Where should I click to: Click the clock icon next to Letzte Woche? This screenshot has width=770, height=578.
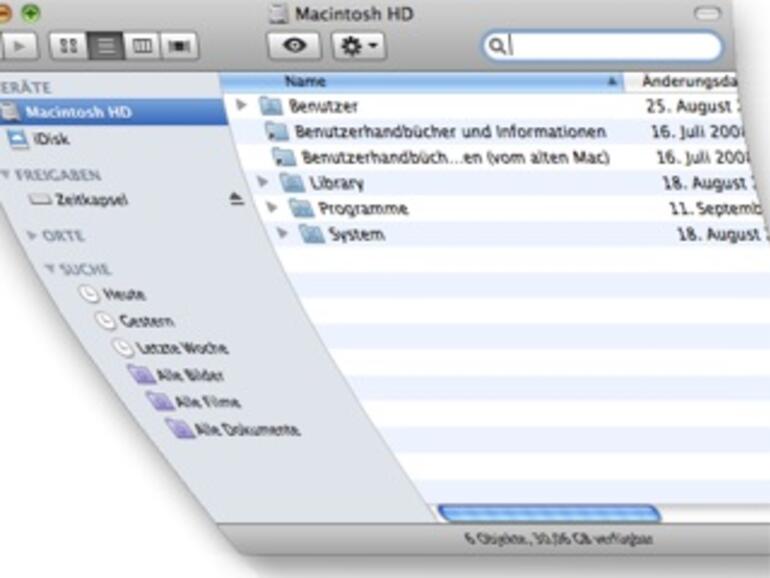123,347
